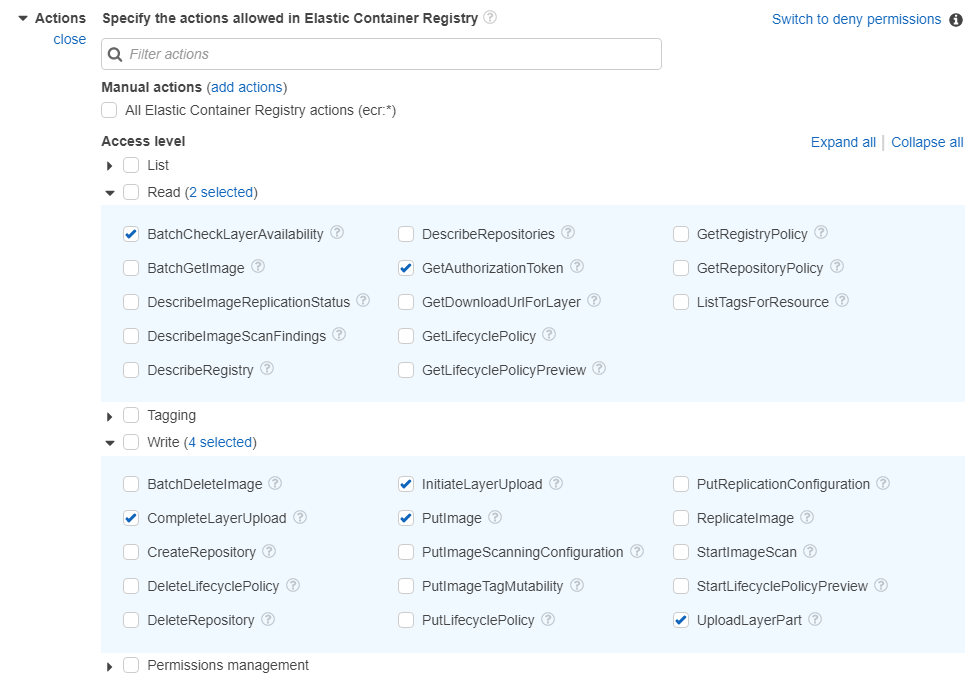
Task: Select the Tagging access level checkbox
Action: (x=131, y=415)
